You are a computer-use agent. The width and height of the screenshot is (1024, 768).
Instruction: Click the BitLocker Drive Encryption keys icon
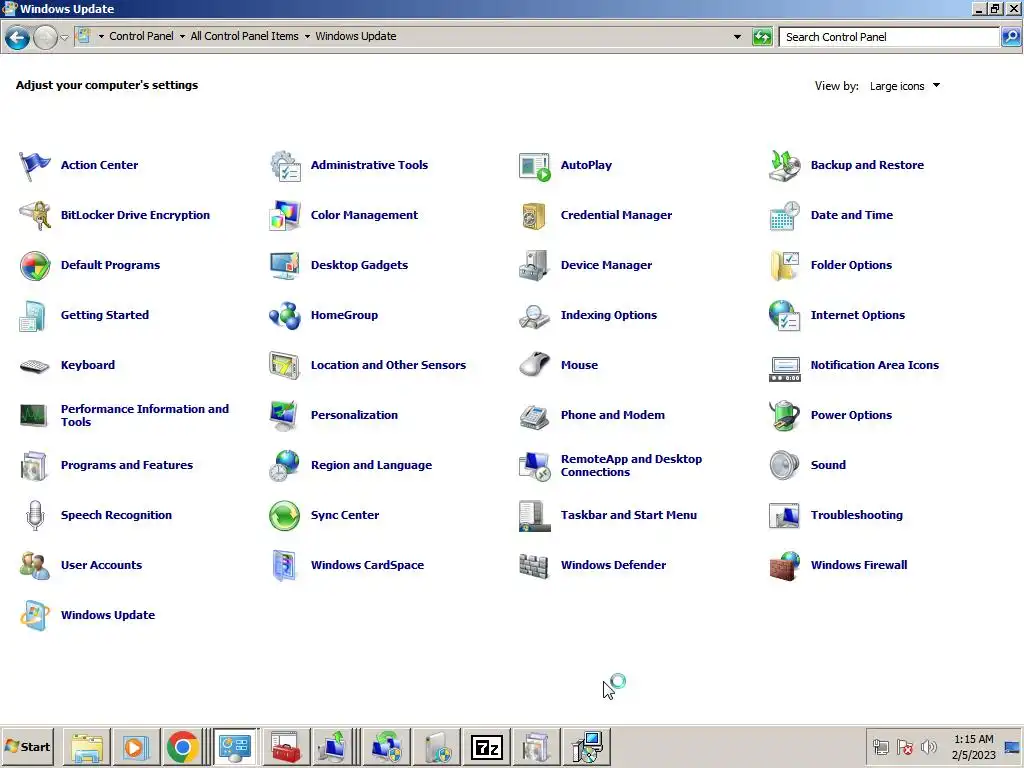[x=35, y=216]
